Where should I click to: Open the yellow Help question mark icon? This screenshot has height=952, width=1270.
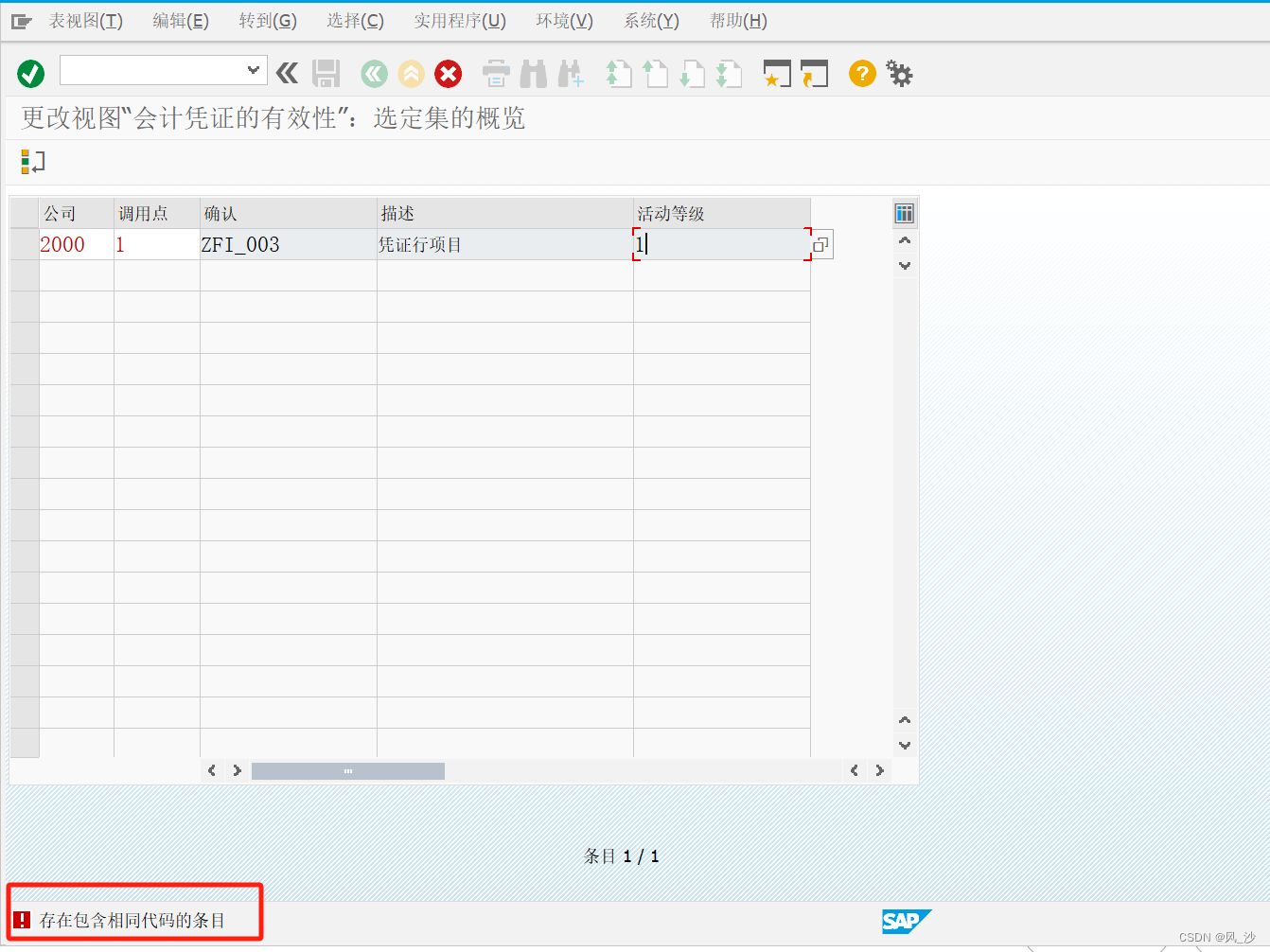[x=862, y=73]
